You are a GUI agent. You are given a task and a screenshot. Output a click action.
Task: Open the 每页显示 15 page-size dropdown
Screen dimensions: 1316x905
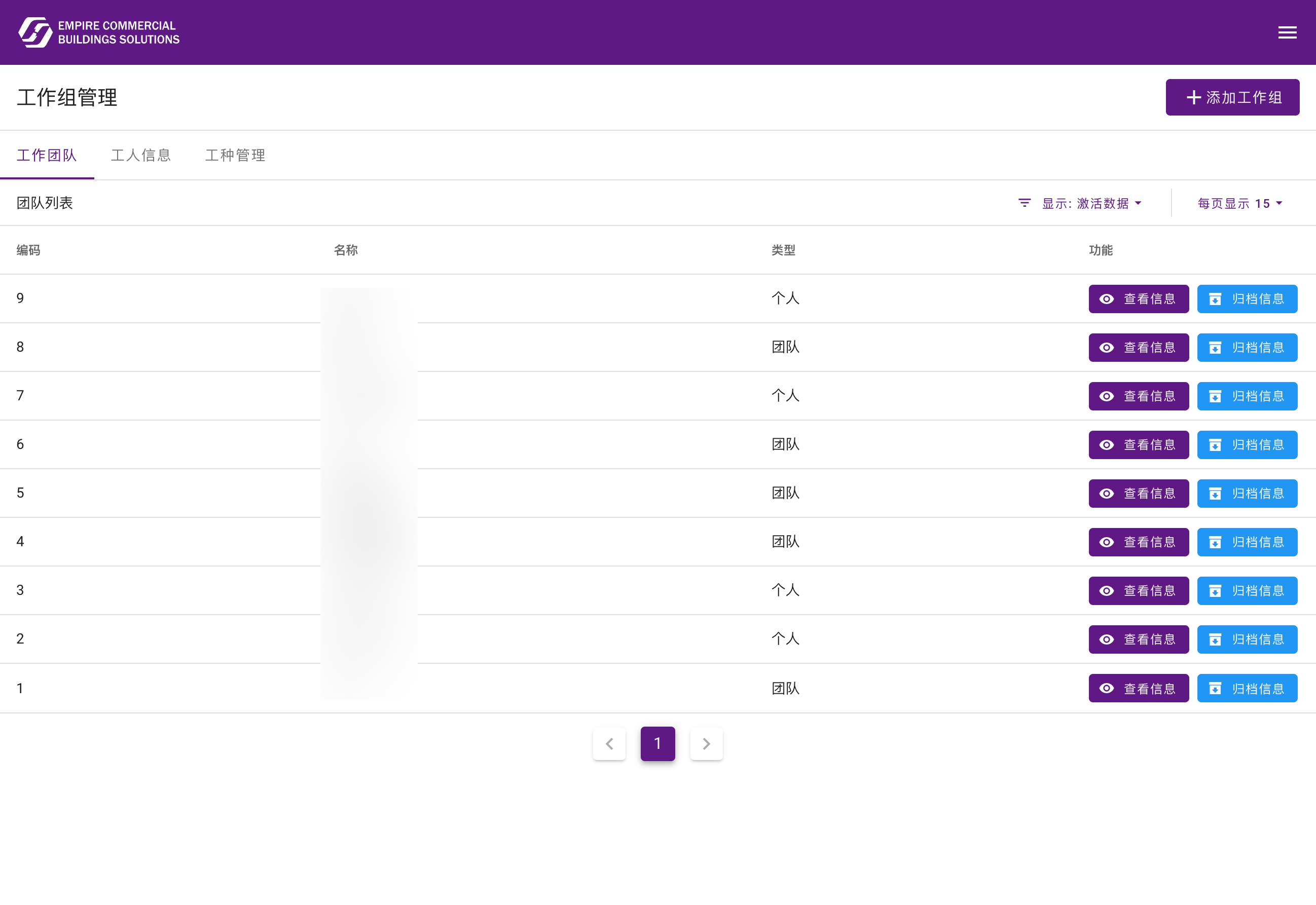[x=1239, y=203]
